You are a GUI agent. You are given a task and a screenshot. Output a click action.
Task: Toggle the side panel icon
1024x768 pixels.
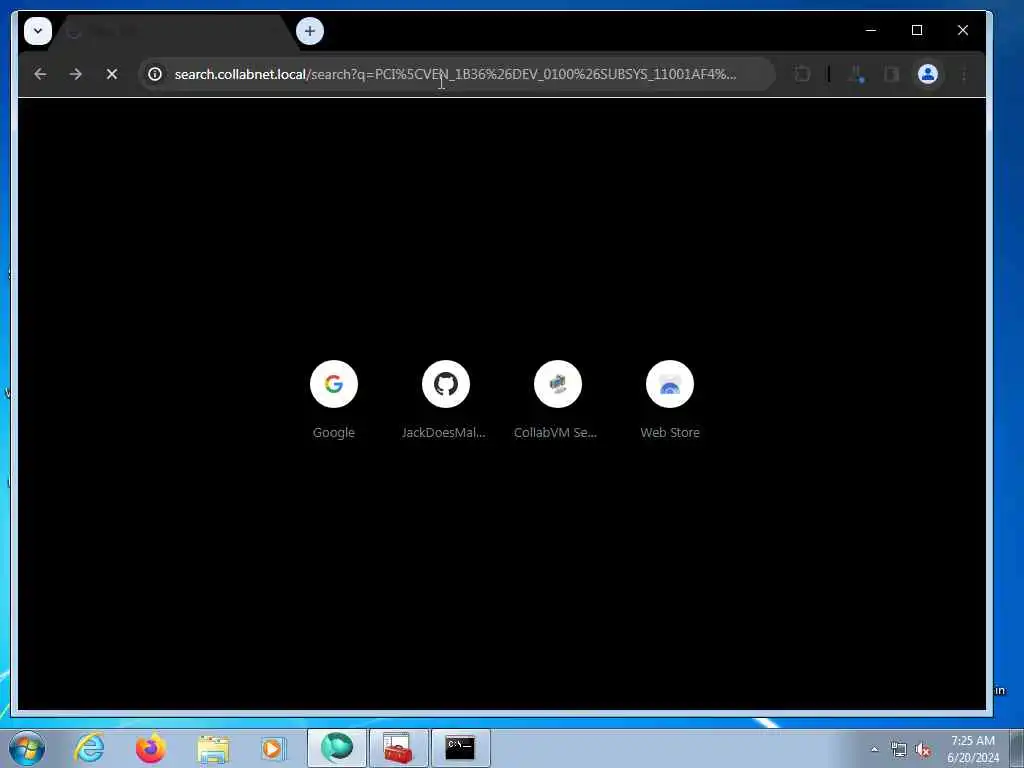pyautogui.click(x=891, y=74)
